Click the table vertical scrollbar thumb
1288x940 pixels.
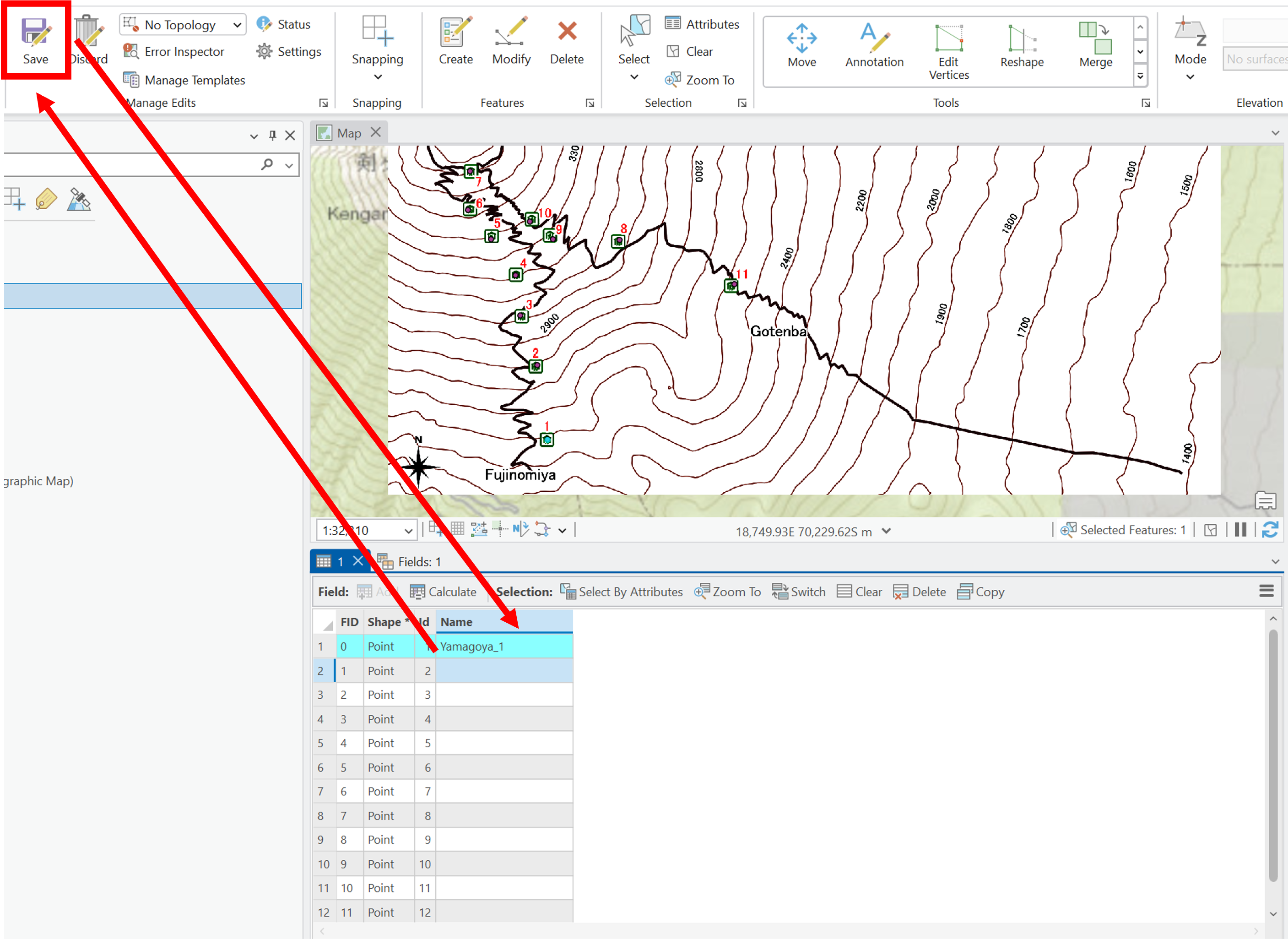click(x=1272, y=755)
